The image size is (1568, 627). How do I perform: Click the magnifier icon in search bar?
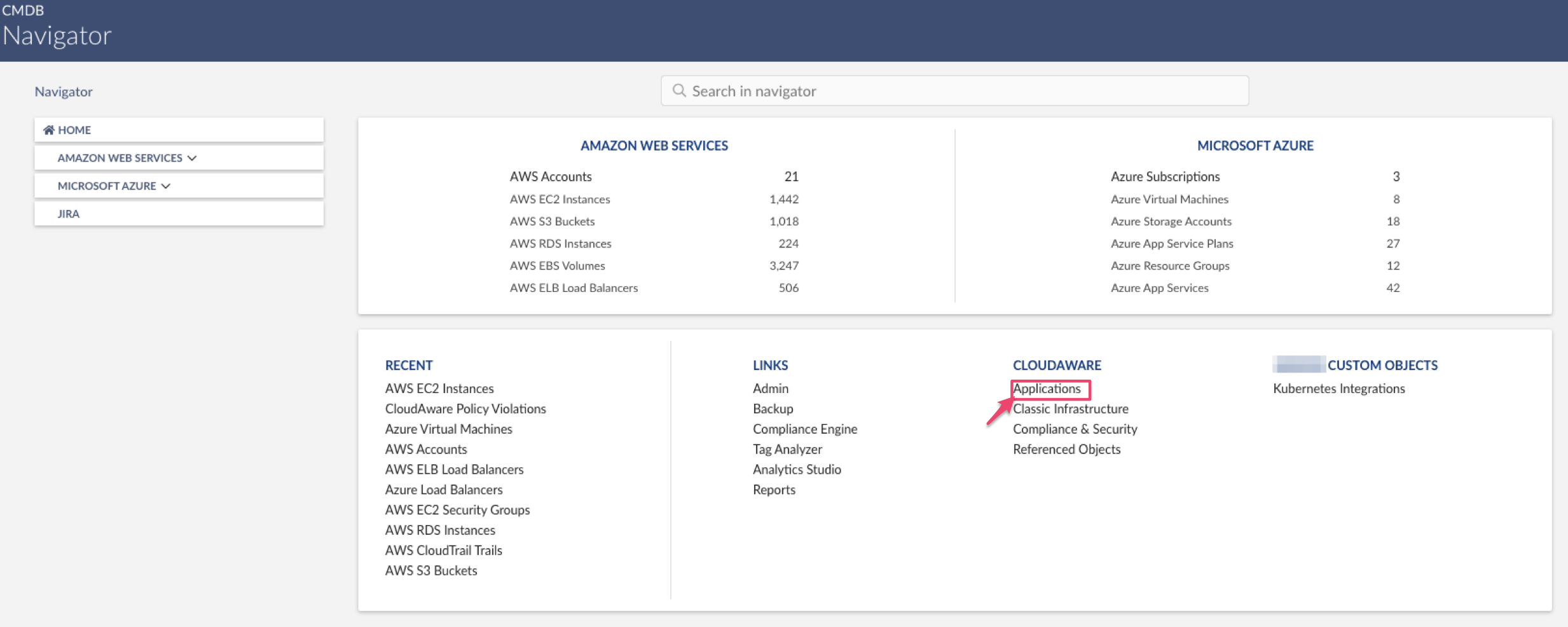click(679, 90)
